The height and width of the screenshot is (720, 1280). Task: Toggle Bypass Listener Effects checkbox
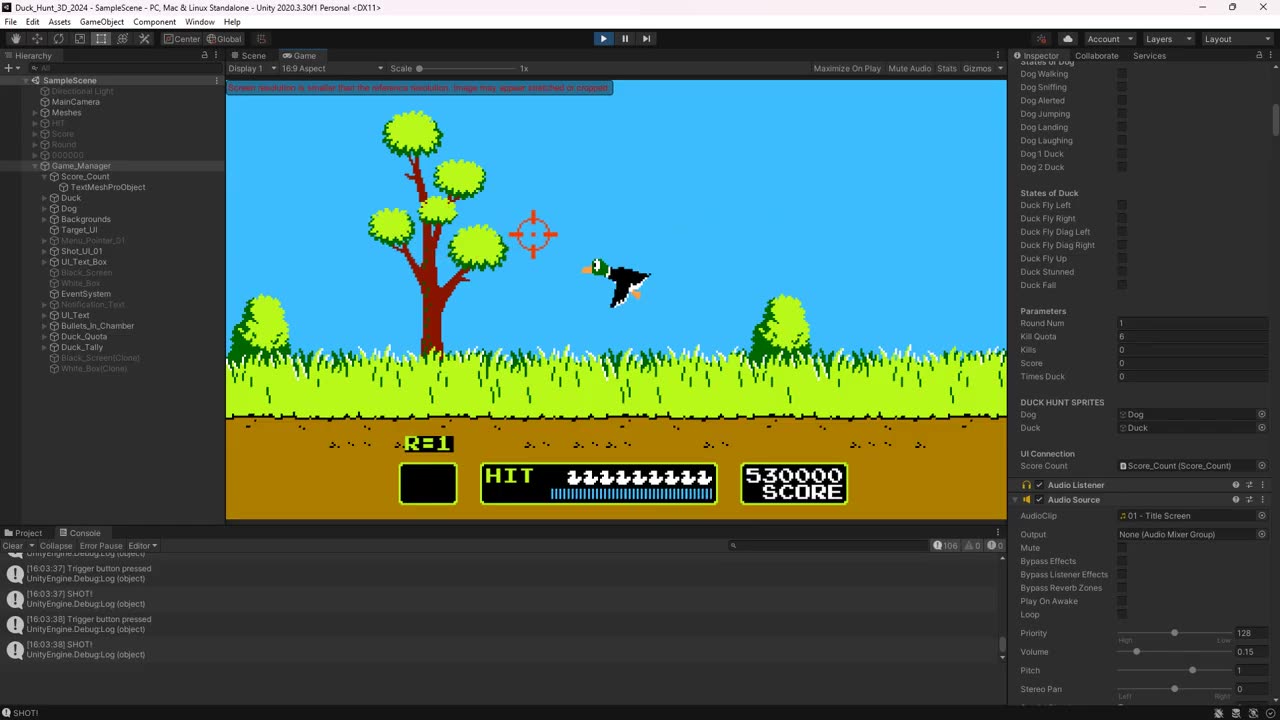pos(1122,575)
